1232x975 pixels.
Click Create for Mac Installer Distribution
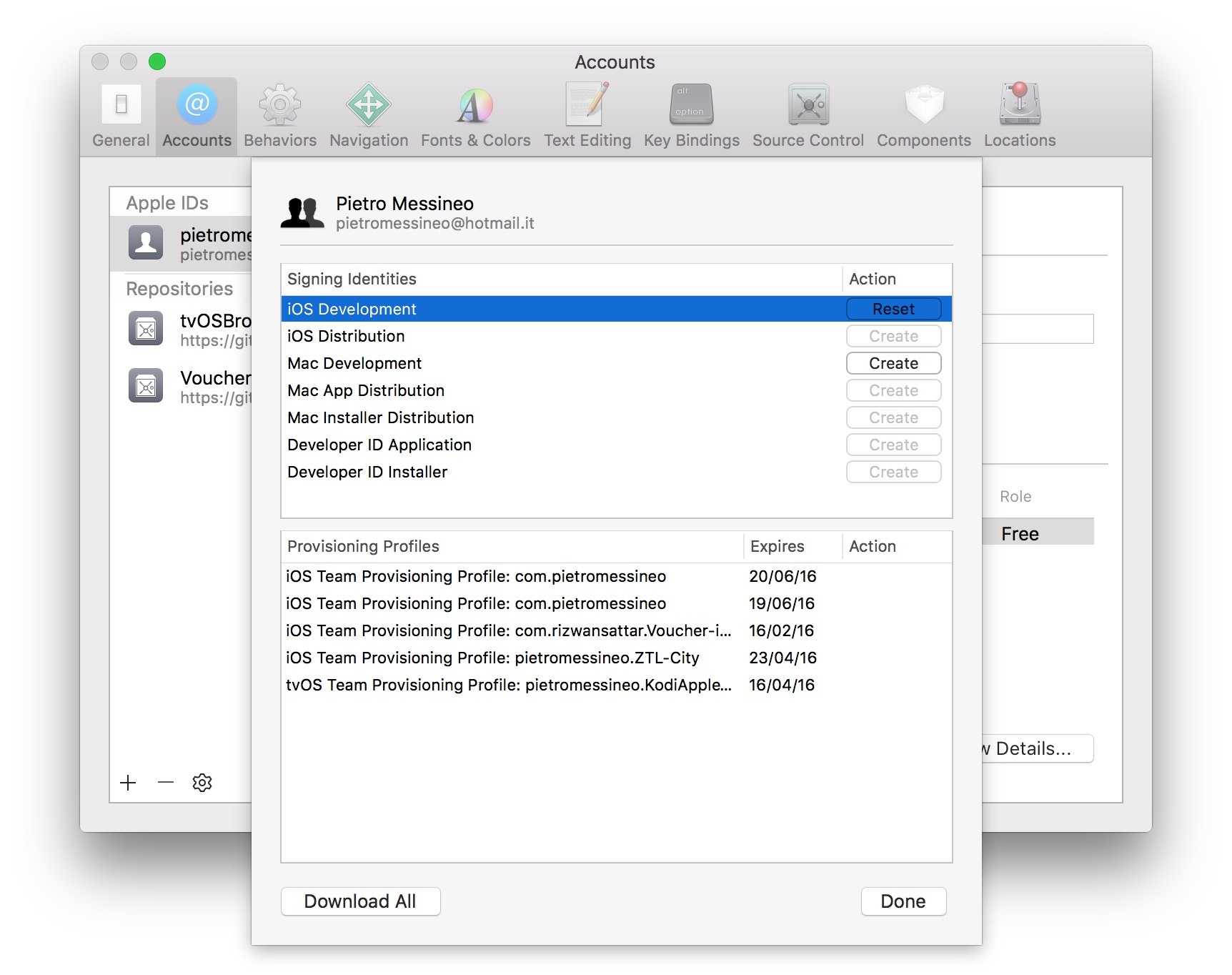[x=893, y=417]
